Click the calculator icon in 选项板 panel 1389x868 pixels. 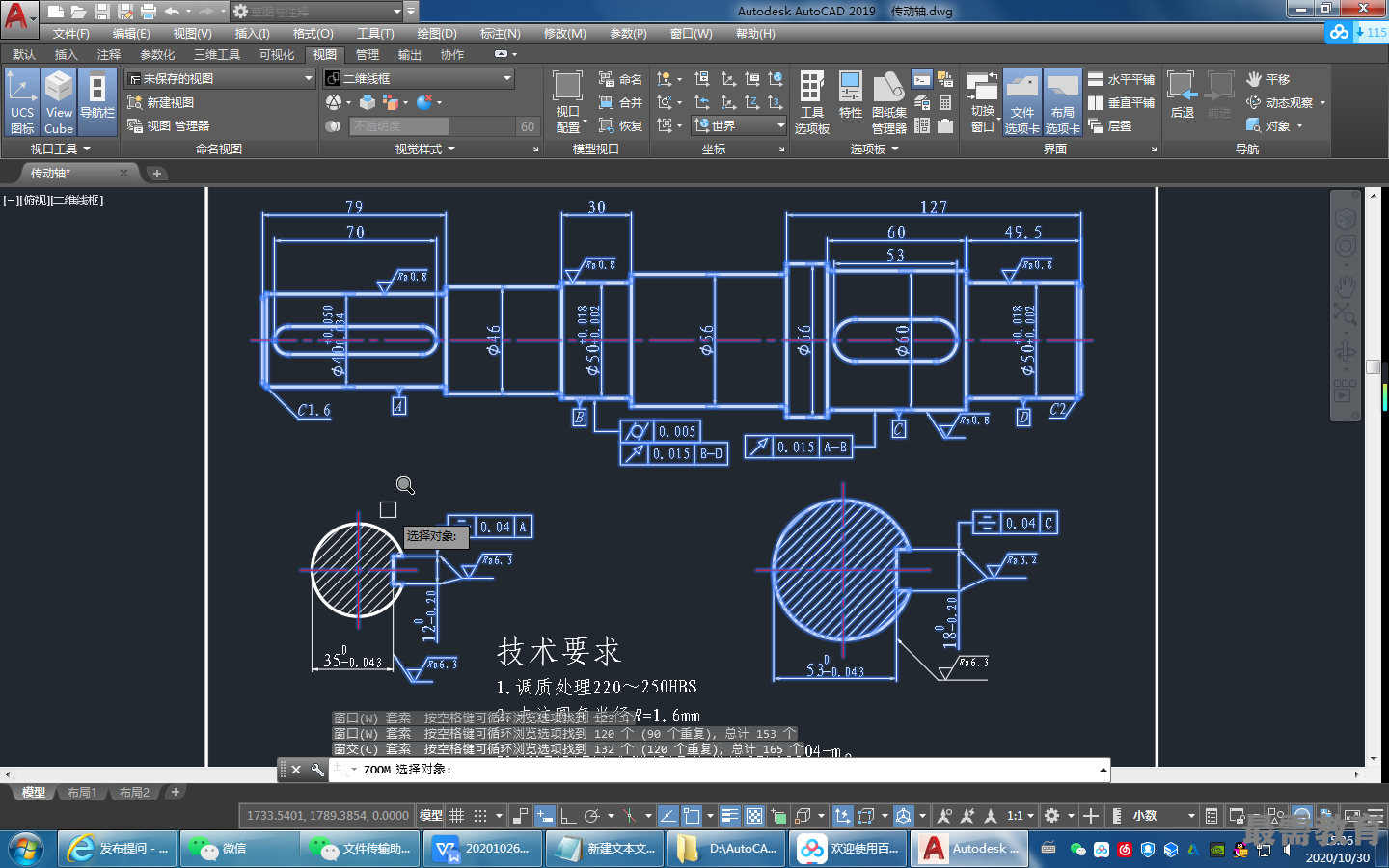(x=945, y=102)
